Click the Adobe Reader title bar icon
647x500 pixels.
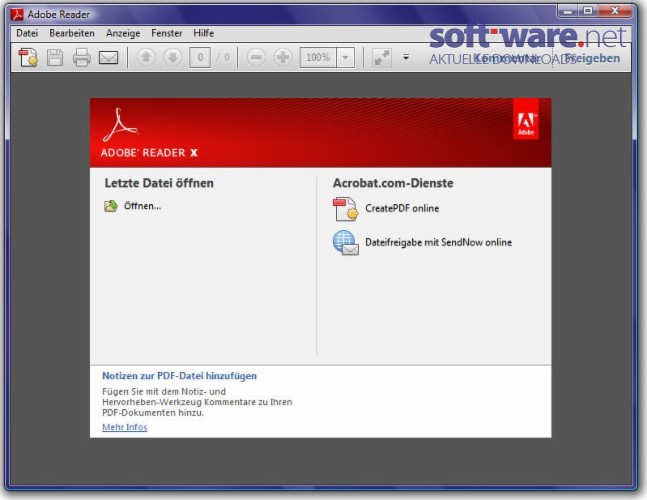(x=17, y=14)
